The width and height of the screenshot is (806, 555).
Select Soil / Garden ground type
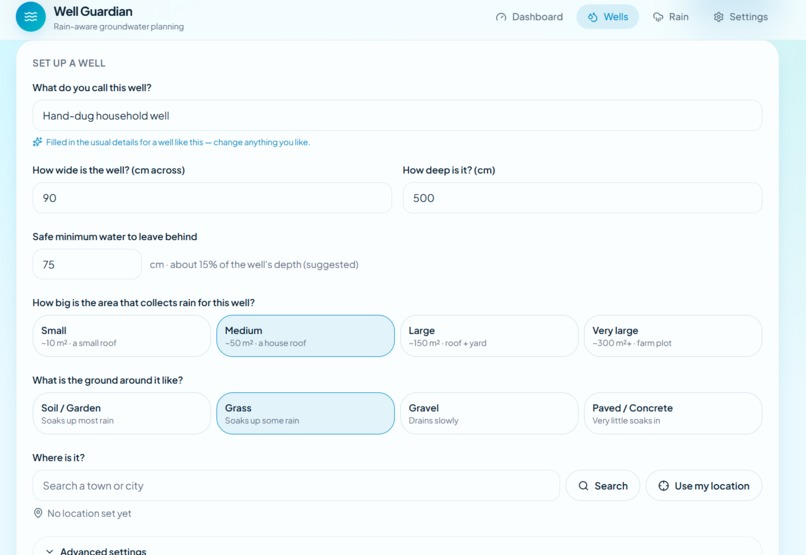122,414
